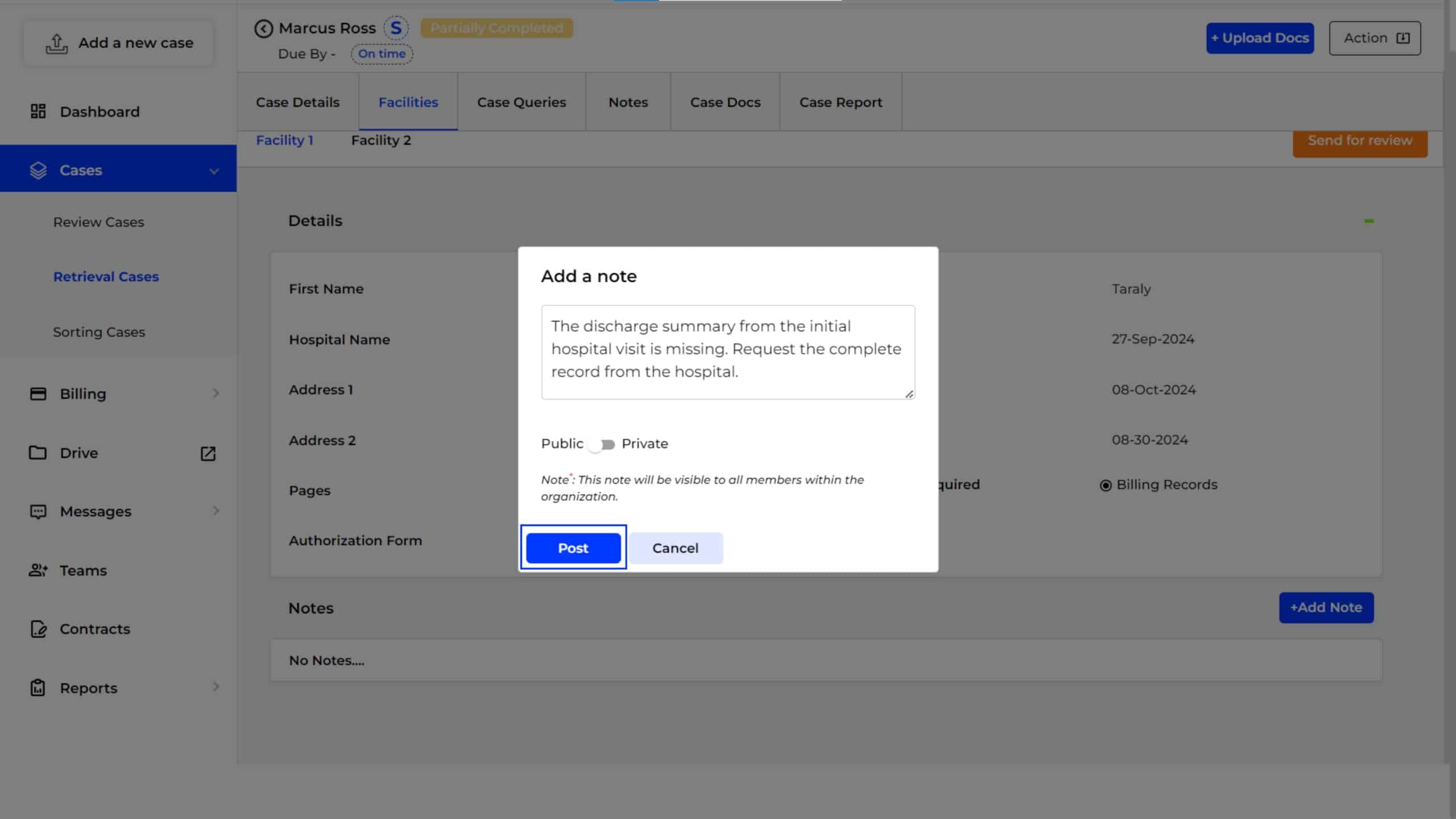Click the upload icon in Add a new case

pyautogui.click(x=56, y=44)
